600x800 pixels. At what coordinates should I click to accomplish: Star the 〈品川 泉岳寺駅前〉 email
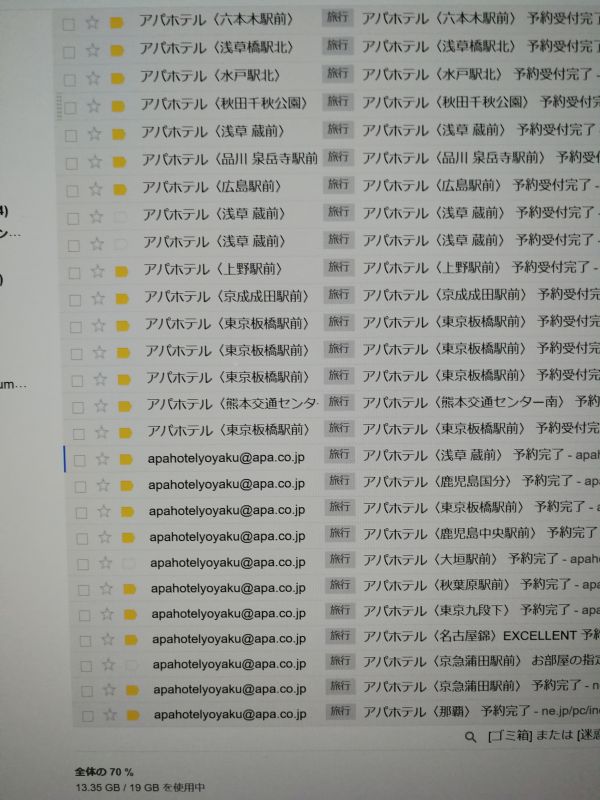(95, 162)
